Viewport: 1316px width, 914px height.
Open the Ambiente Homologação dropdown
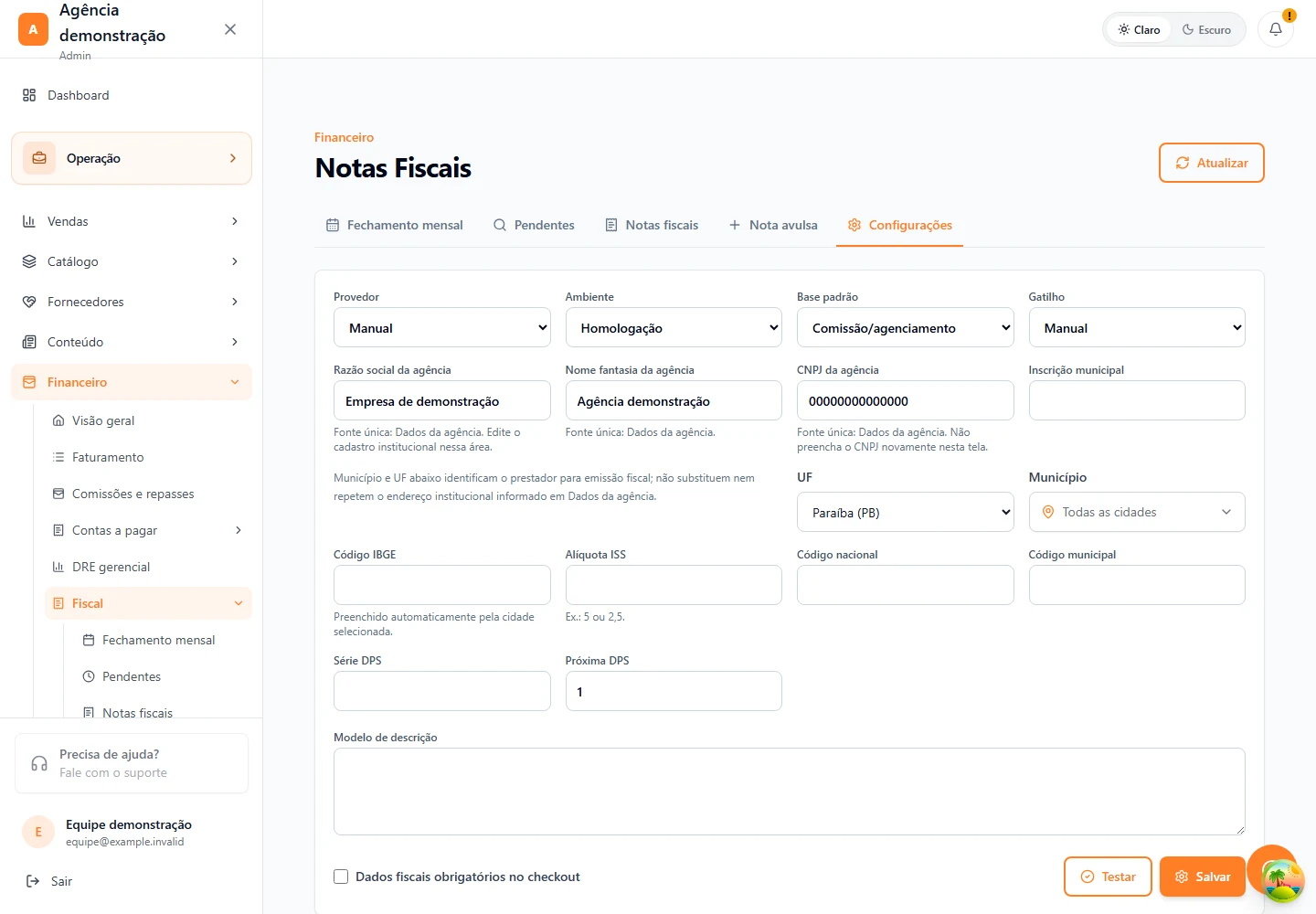tap(674, 327)
